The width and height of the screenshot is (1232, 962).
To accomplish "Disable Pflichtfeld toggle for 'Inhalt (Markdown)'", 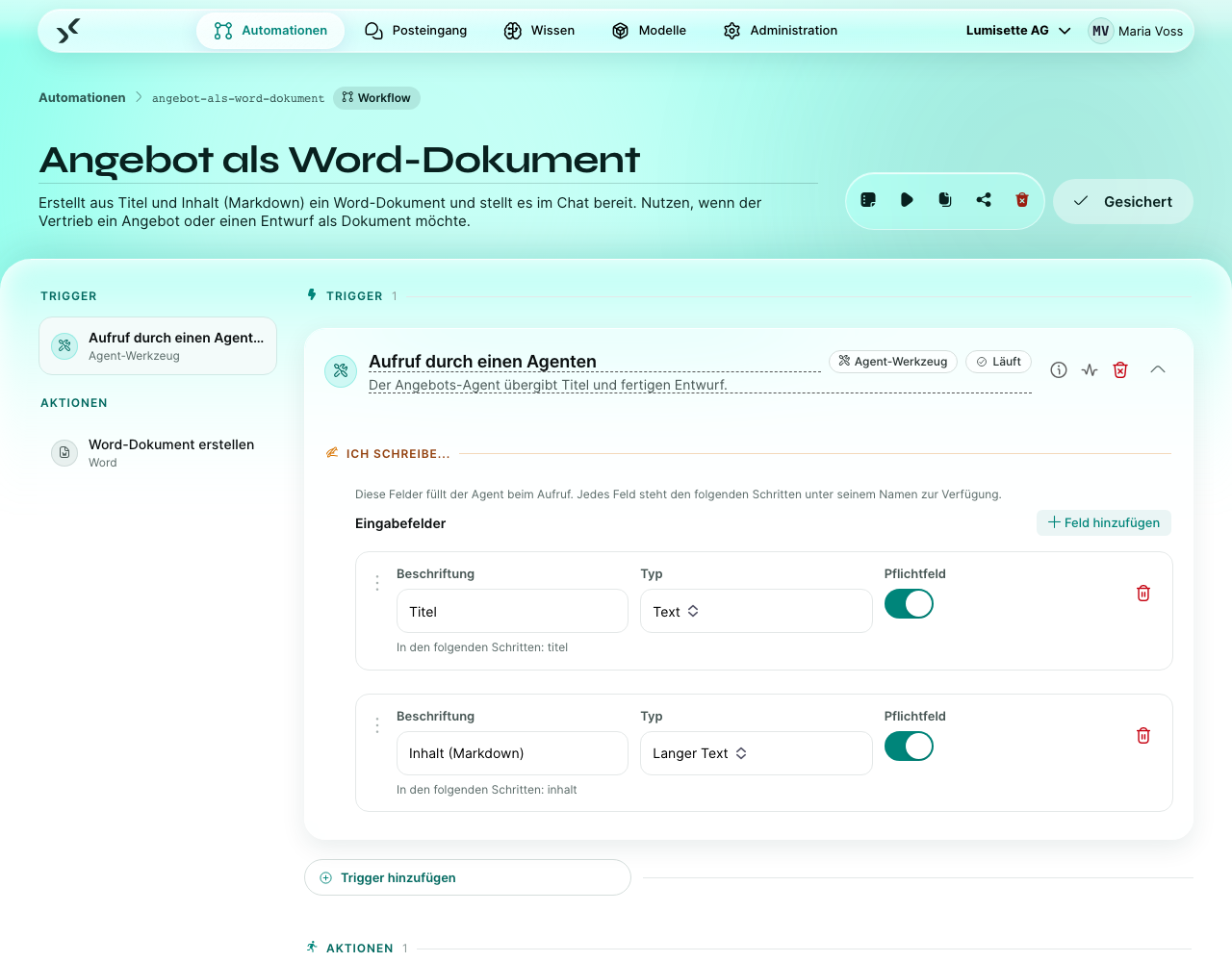I will tap(910, 747).
